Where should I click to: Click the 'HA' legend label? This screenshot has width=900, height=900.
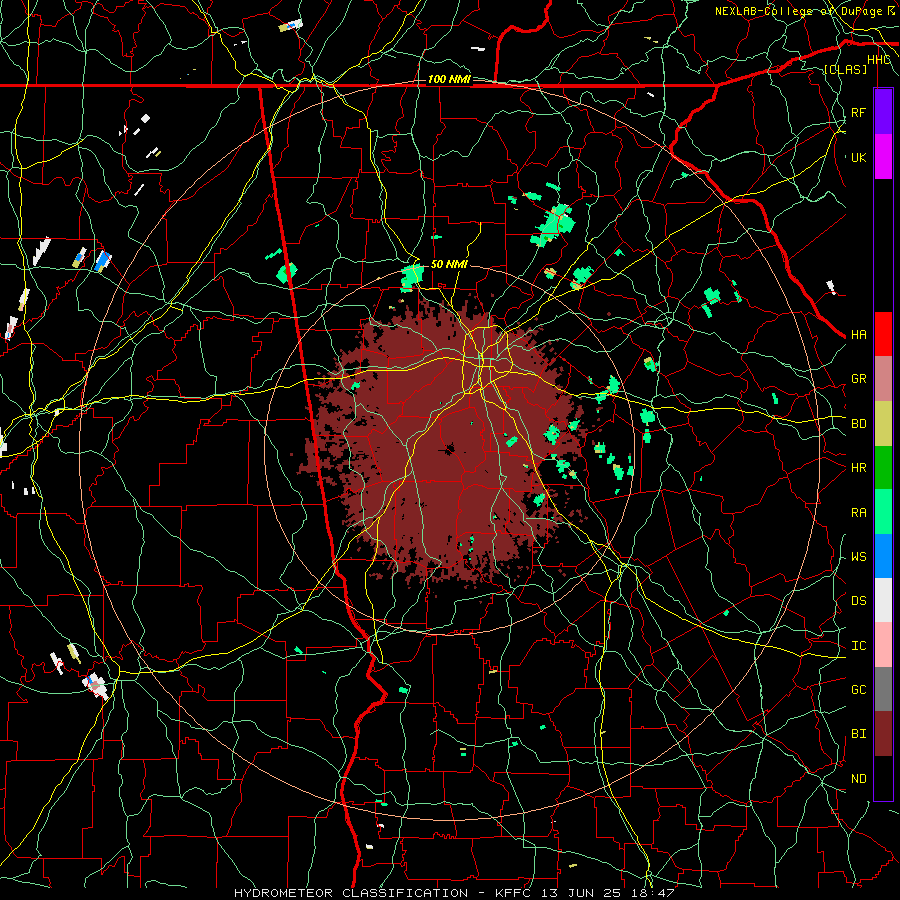(x=858, y=335)
